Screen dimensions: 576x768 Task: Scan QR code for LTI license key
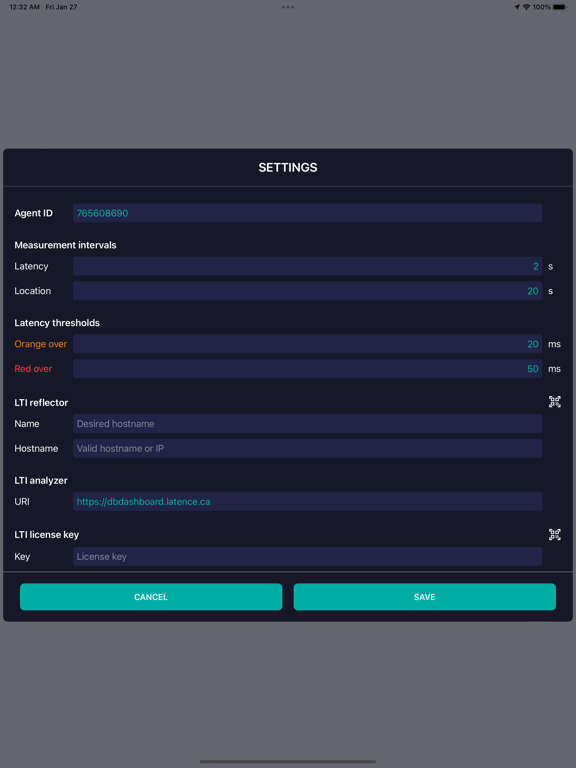(x=554, y=534)
